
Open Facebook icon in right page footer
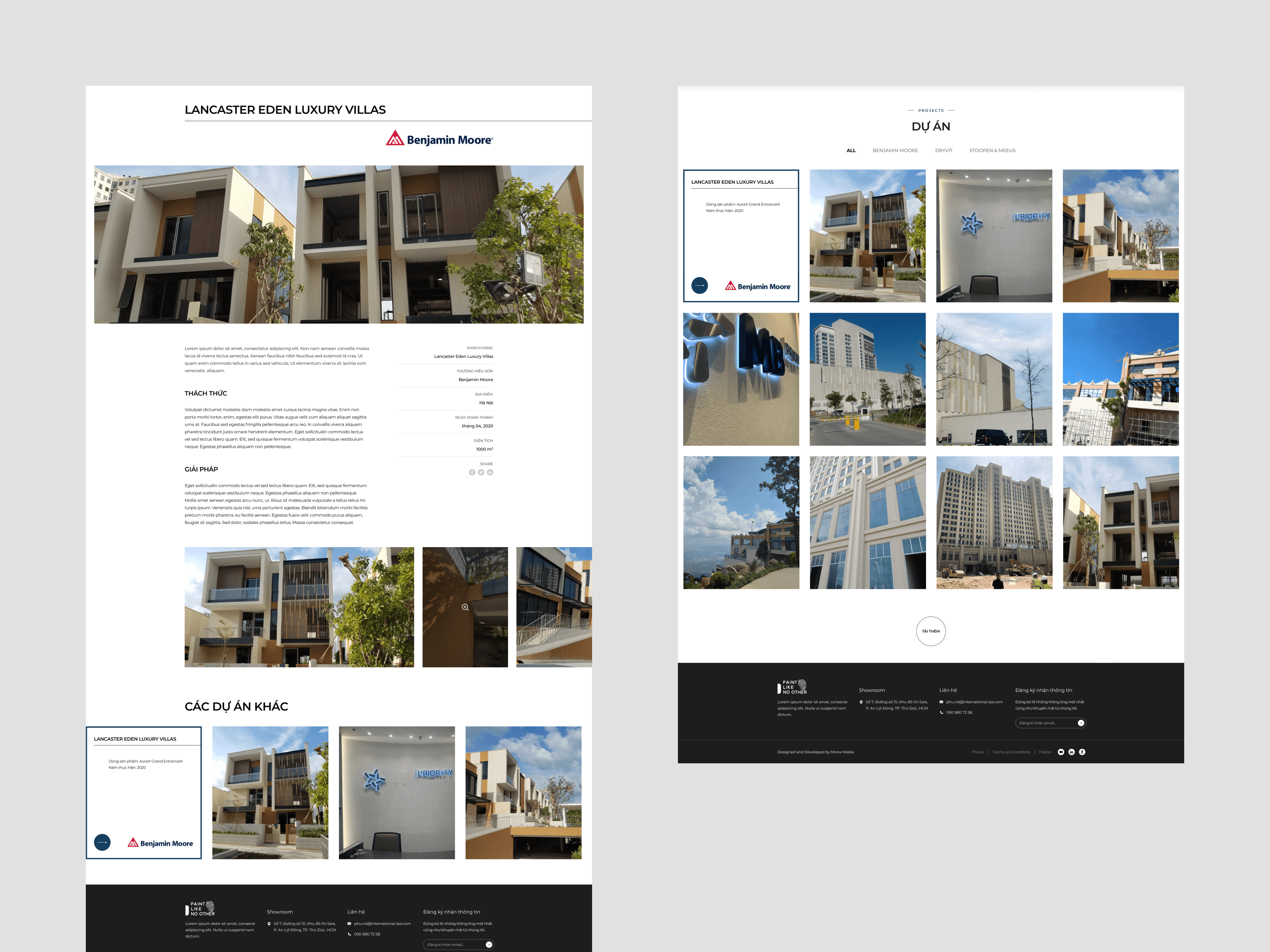(x=1082, y=752)
